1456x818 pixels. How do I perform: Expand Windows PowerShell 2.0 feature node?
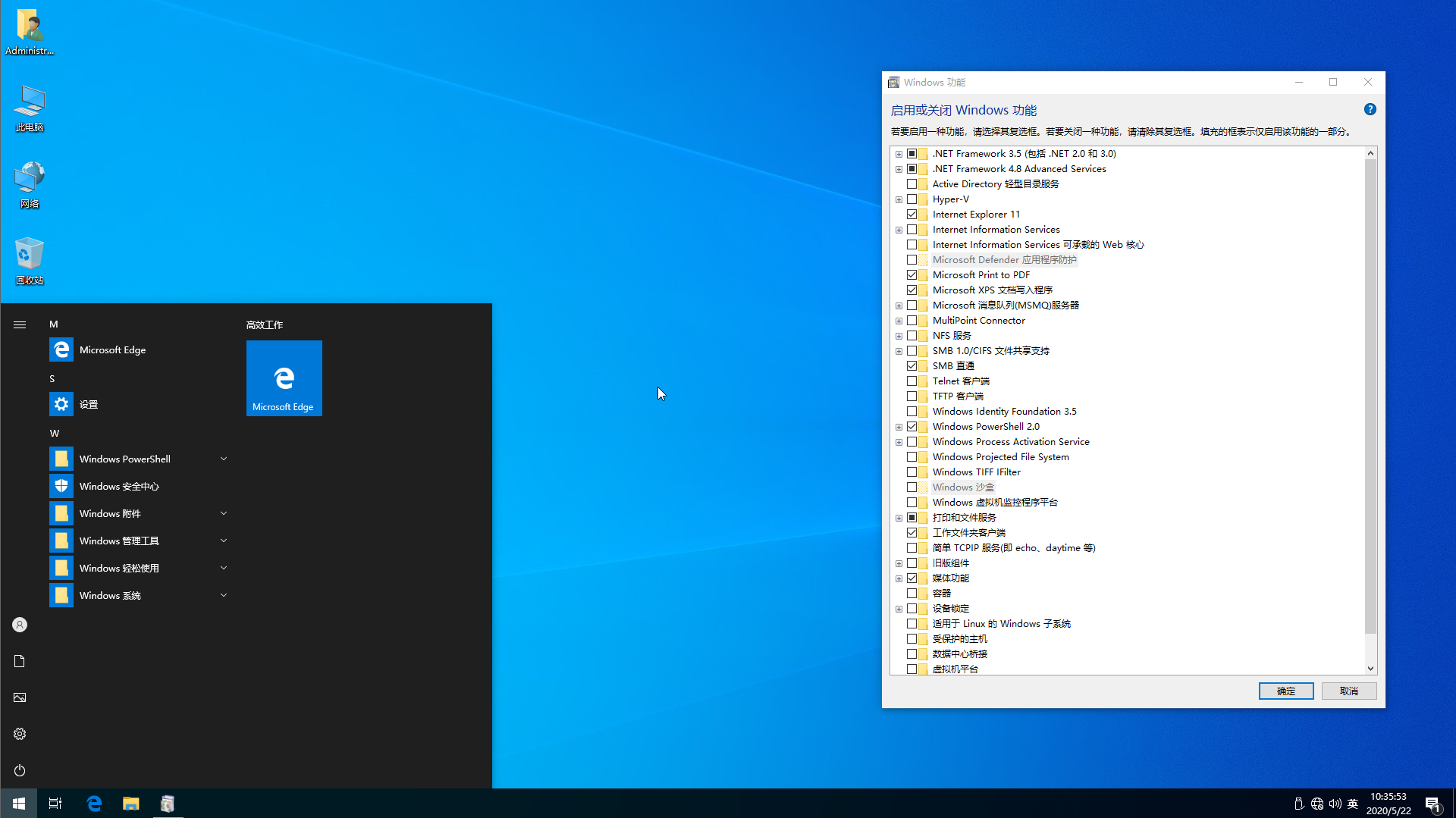pyautogui.click(x=899, y=427)
